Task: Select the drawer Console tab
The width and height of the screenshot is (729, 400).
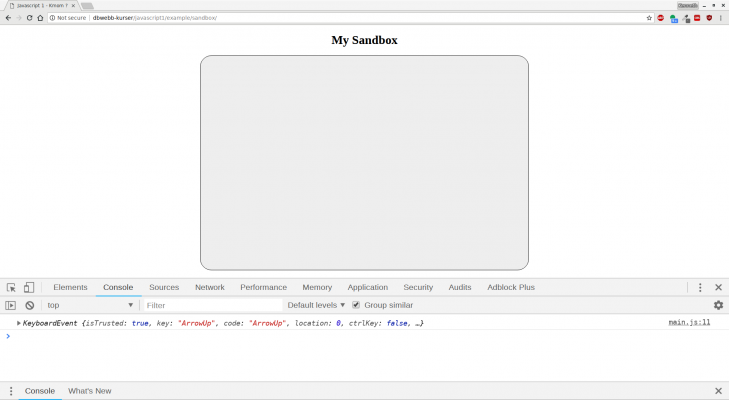Action: (x=40, y=391)
